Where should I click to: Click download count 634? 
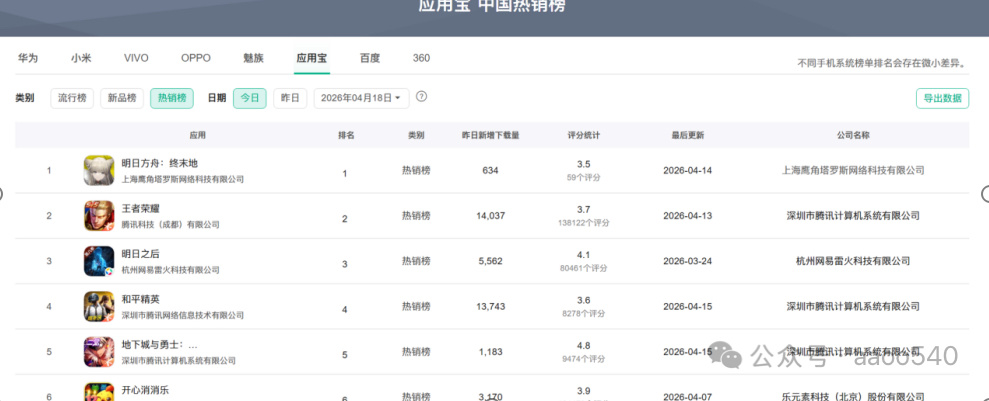pos(490,170)
